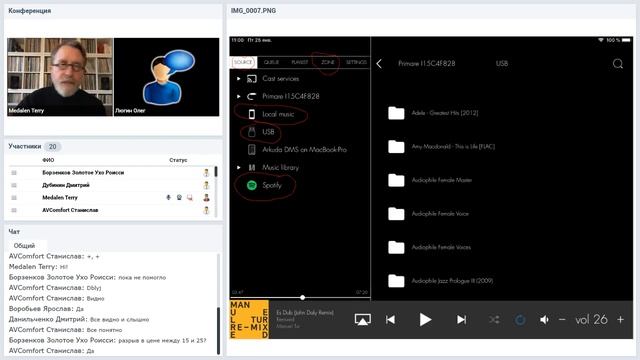The height and width of the screenshot is (360, 640).
Task: Click Medalen Terry webcam status icon
Action: [179, 198]
